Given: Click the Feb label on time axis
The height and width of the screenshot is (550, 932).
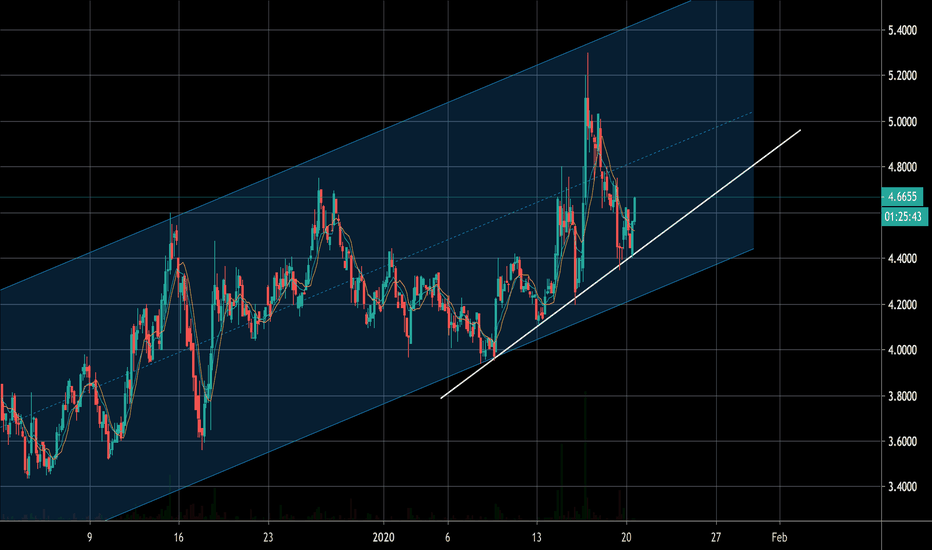Looking at the screenshot, I should [x=779, y=538].
